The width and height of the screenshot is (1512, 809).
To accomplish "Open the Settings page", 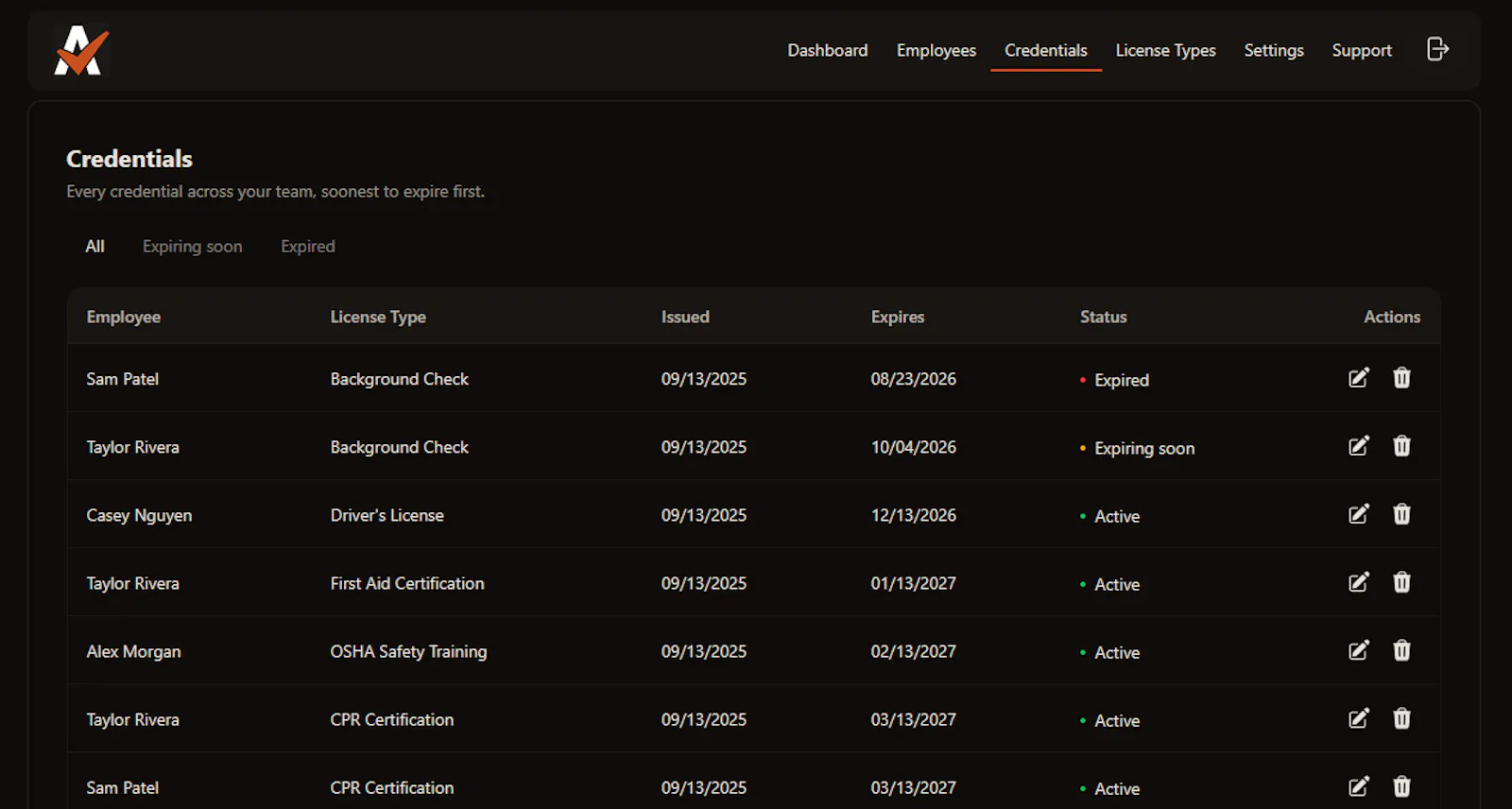I will tap(1274, 50).
